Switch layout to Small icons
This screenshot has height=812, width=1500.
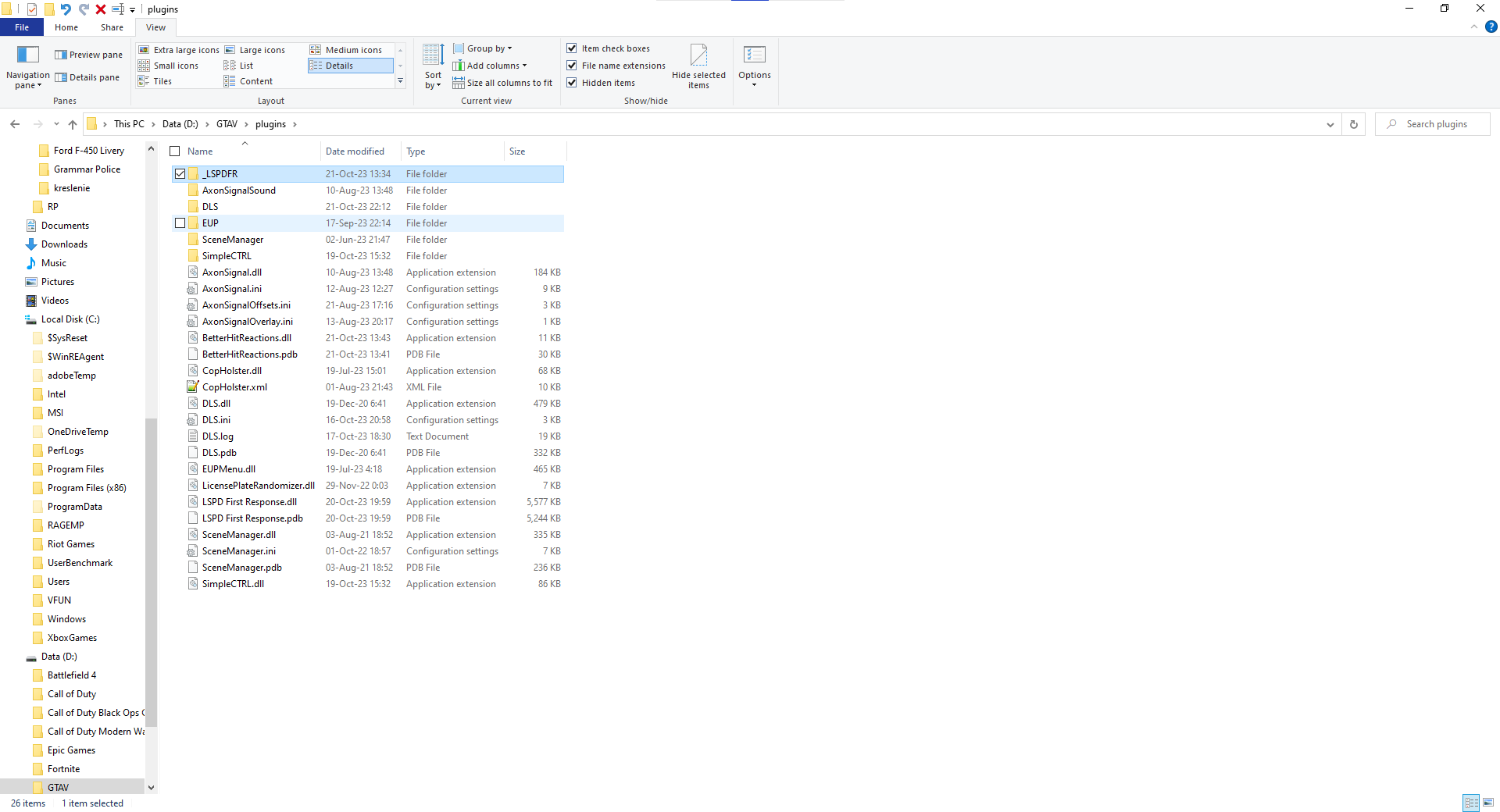[x=169, y=66]
